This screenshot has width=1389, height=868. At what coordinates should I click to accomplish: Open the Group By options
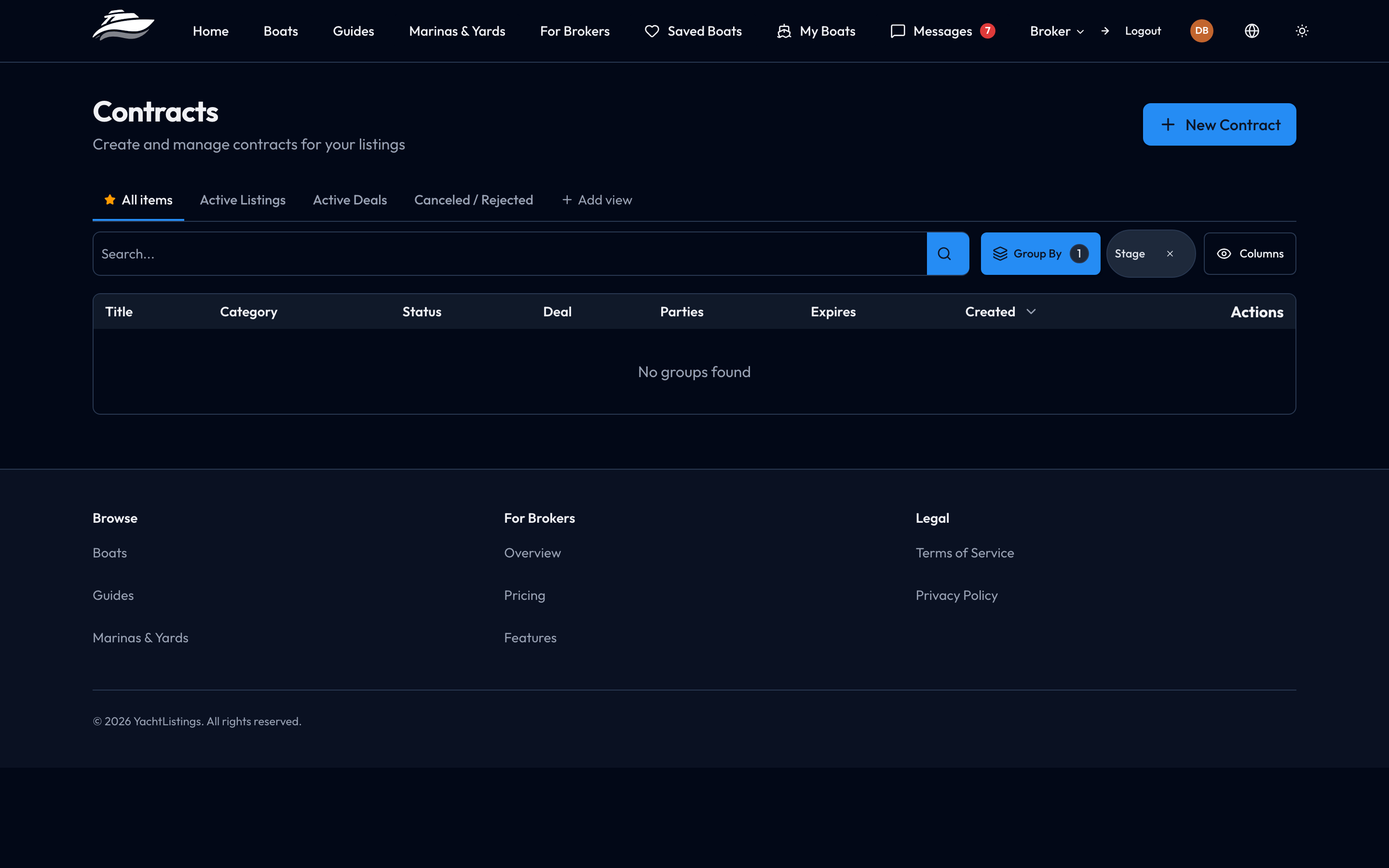pos(1040,253)
